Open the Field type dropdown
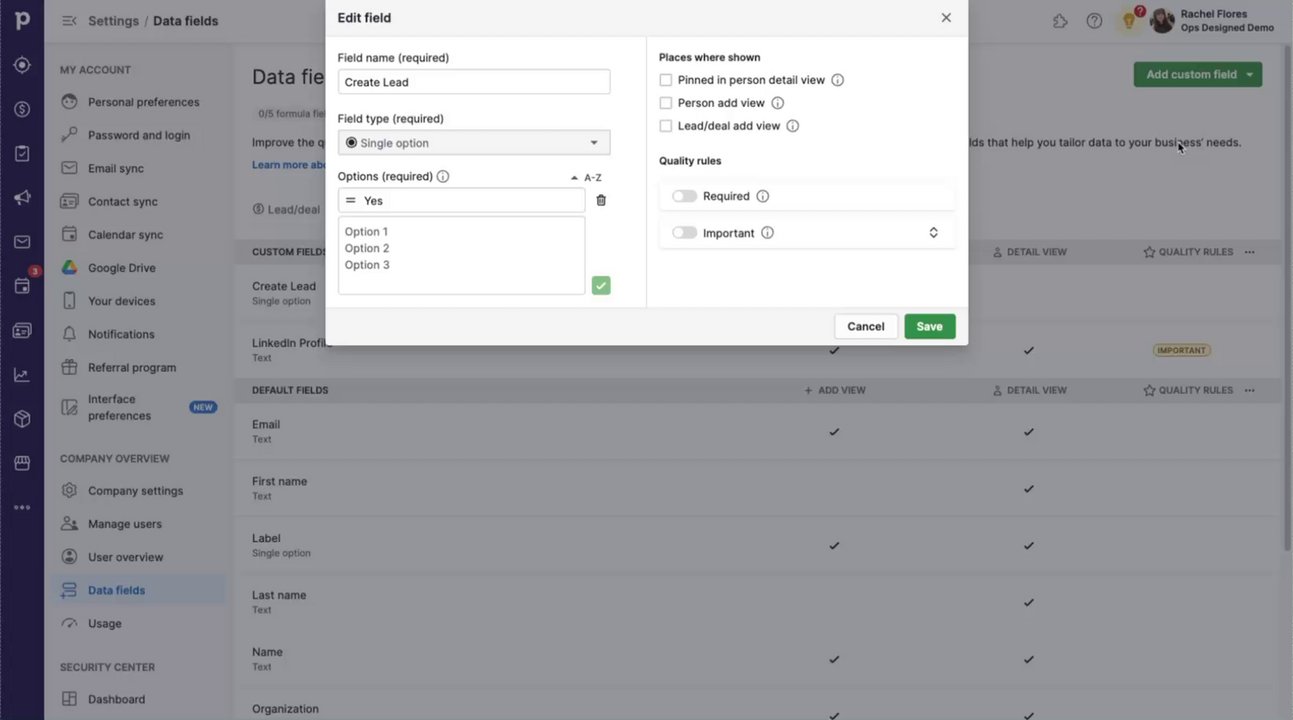1293x720 pixels. [474, 143]
